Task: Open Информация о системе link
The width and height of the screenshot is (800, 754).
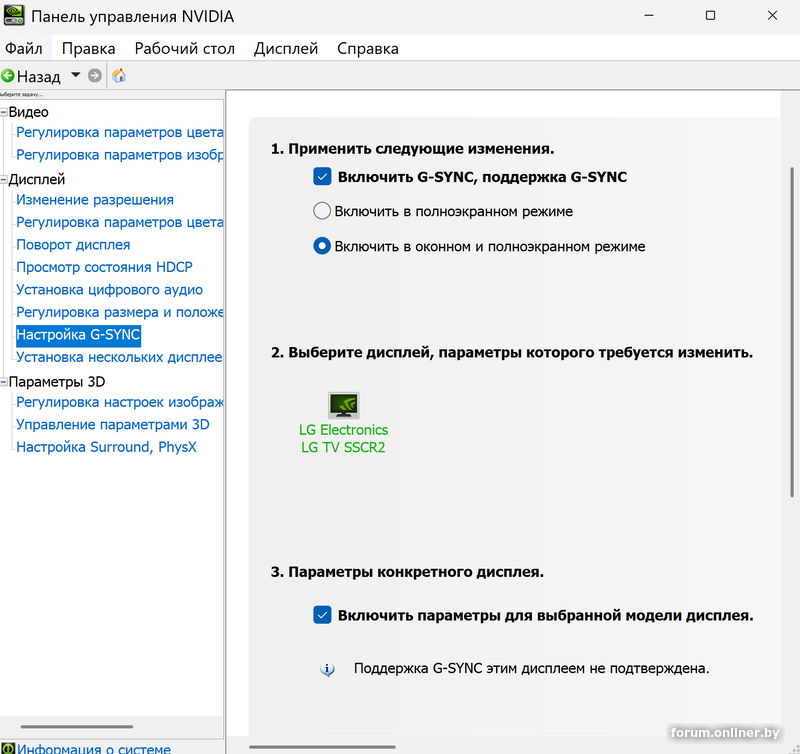Action: pos(94,749)
